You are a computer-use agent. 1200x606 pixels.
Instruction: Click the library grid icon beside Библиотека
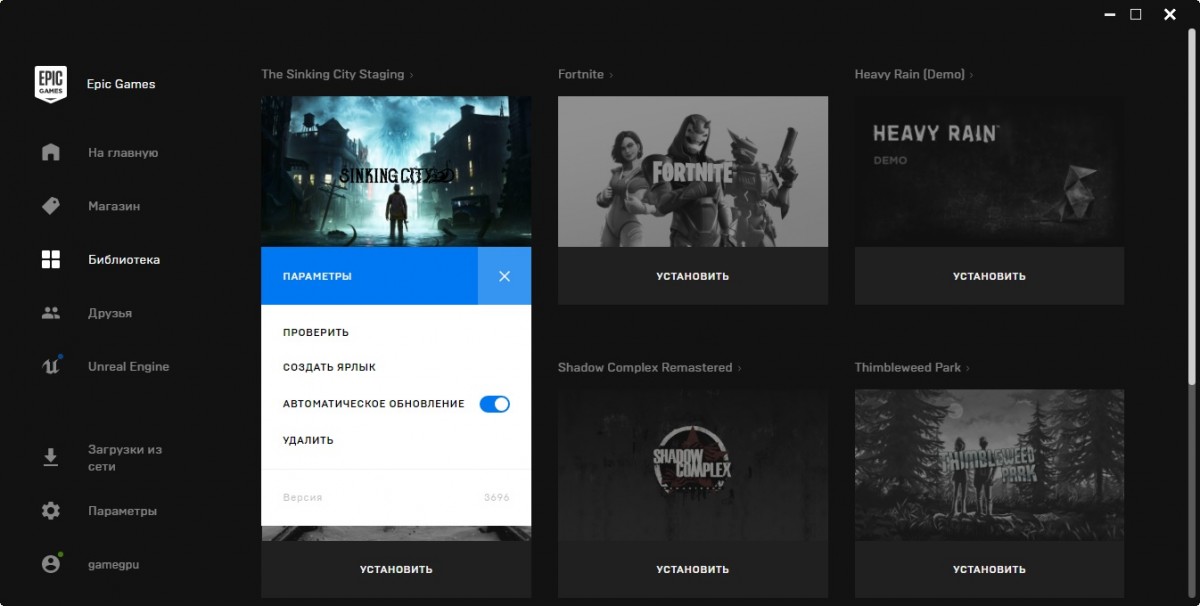pyautogui.click(x=51, y=260)
